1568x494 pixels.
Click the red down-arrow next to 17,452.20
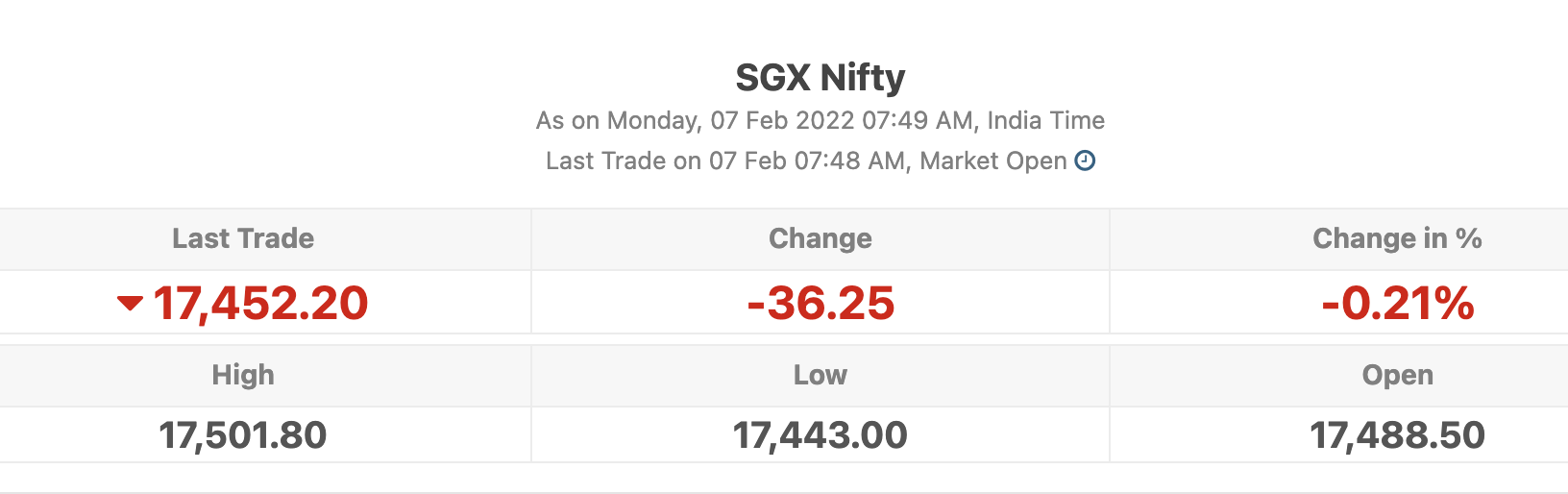tap(130, 304)
